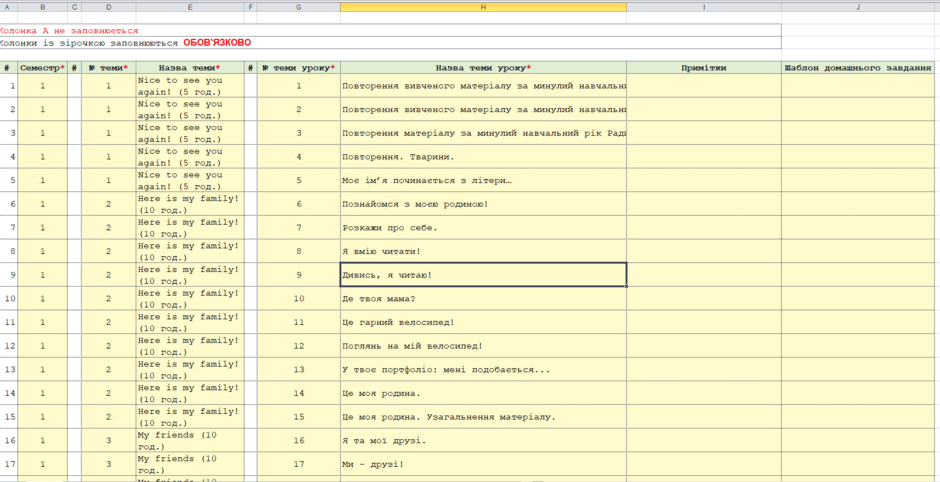Click the 'Шаблон домашнього завдання' header cell

pyautogui.click(x=858, y=68)
